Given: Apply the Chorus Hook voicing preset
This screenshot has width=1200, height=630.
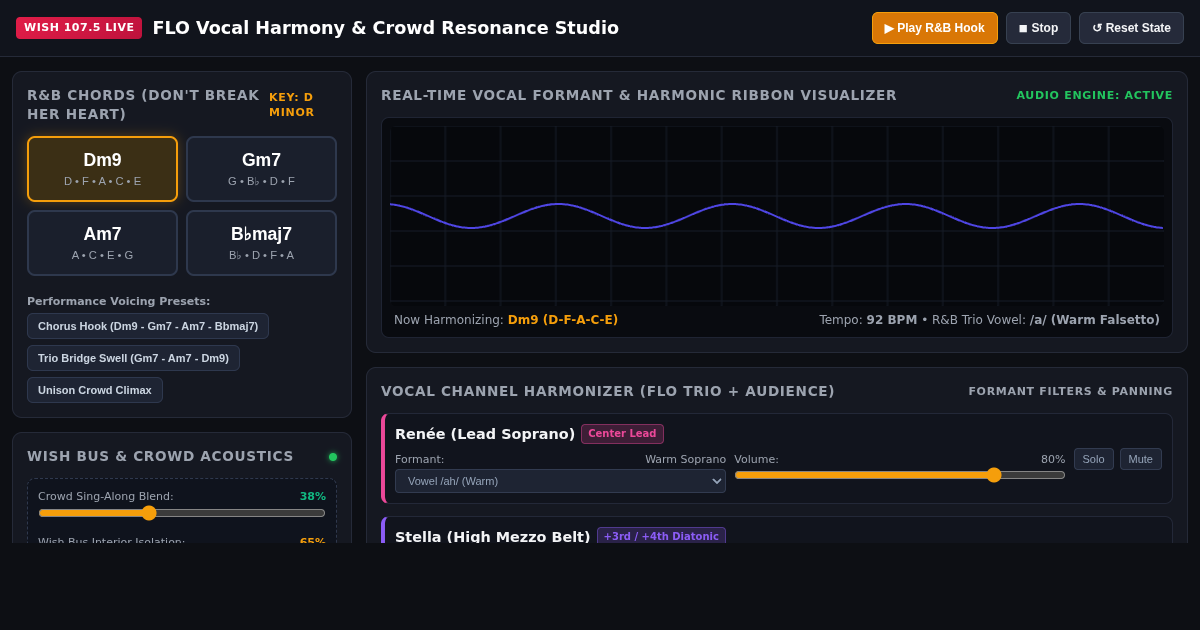Looking at the screenshot, I should (x=148, y=326).
